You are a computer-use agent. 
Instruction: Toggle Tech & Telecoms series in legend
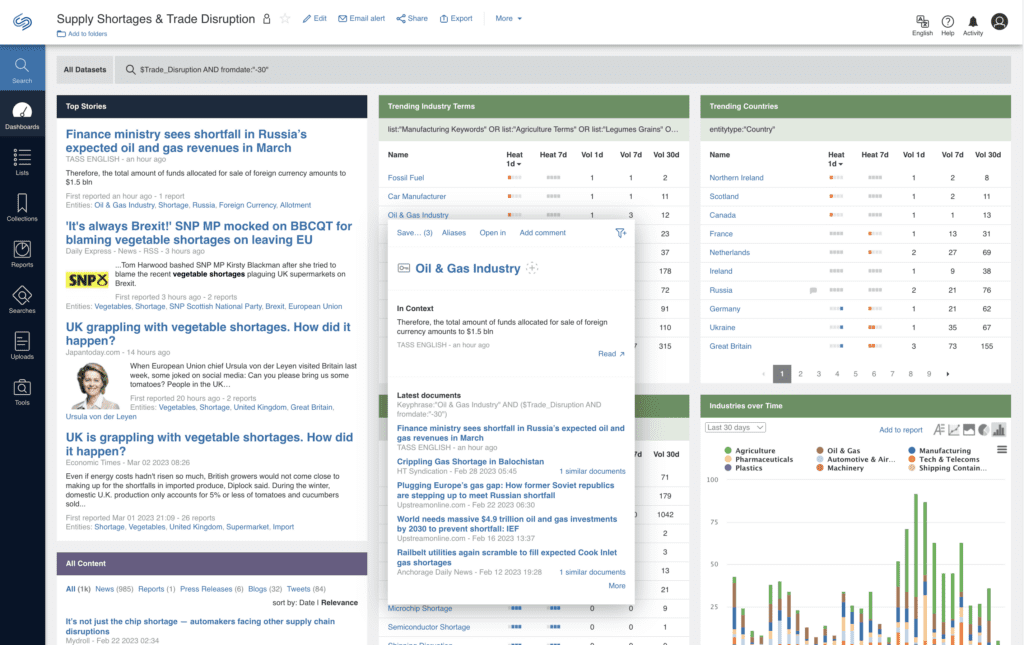(944, 460)
